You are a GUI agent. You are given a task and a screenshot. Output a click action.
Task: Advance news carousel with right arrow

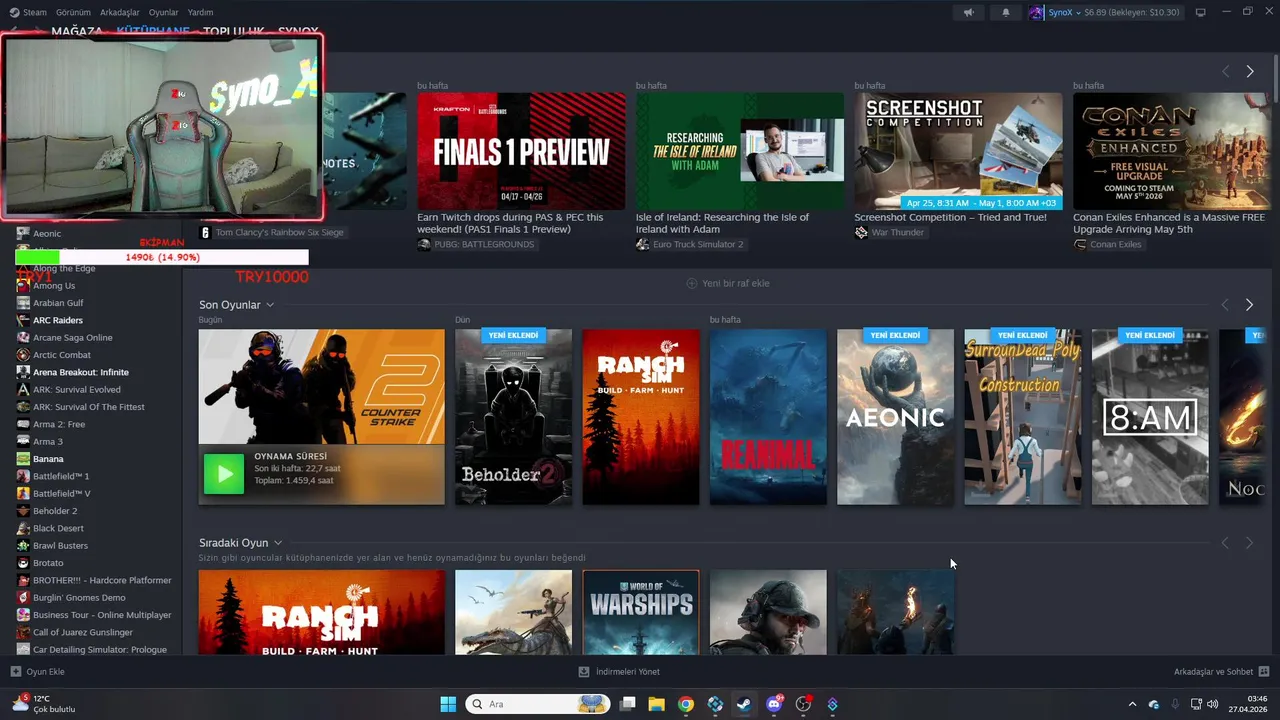1249,71
